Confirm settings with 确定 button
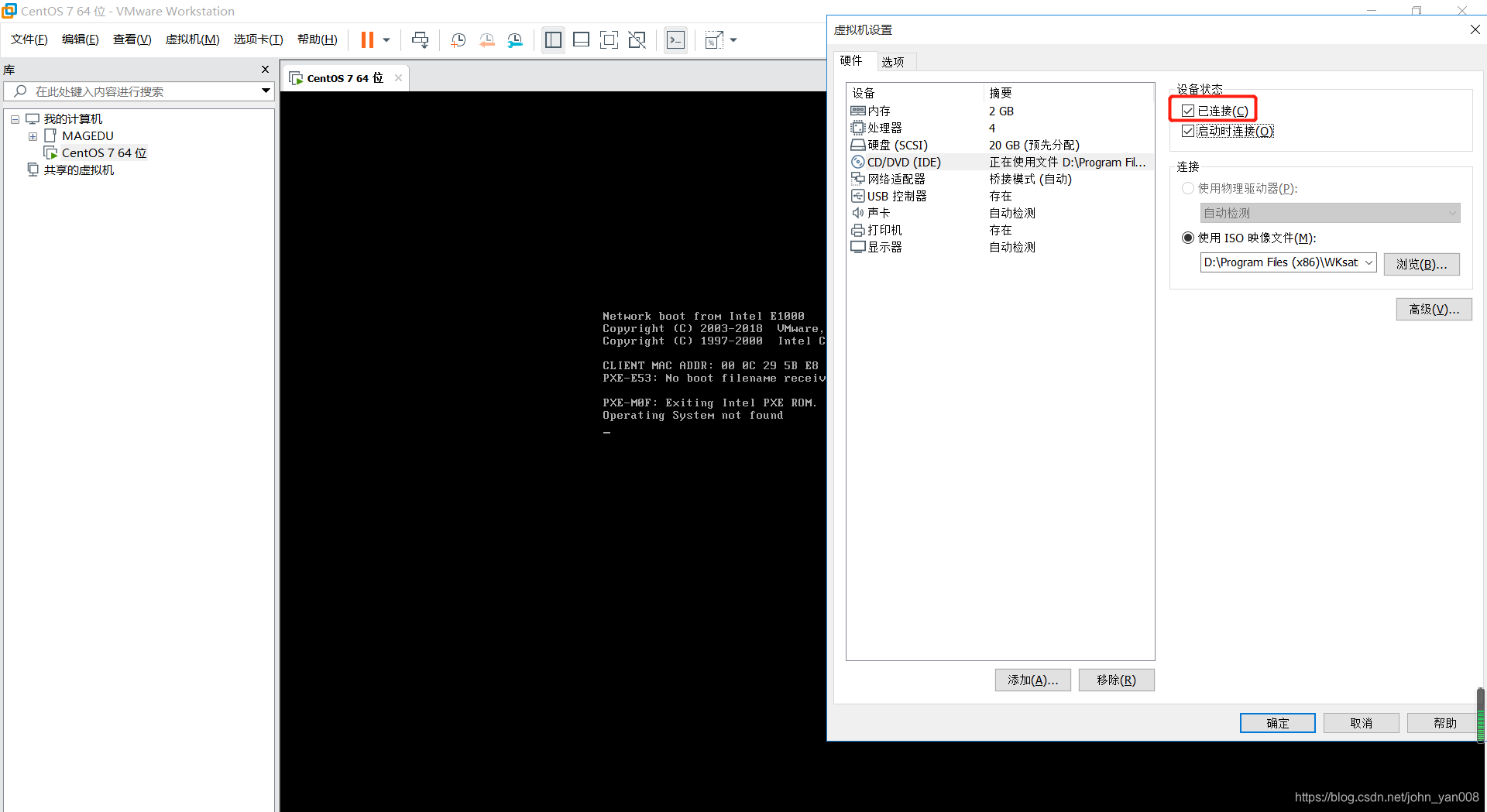This screenshot has height=812, width=1487. (x=1278, y=723)
